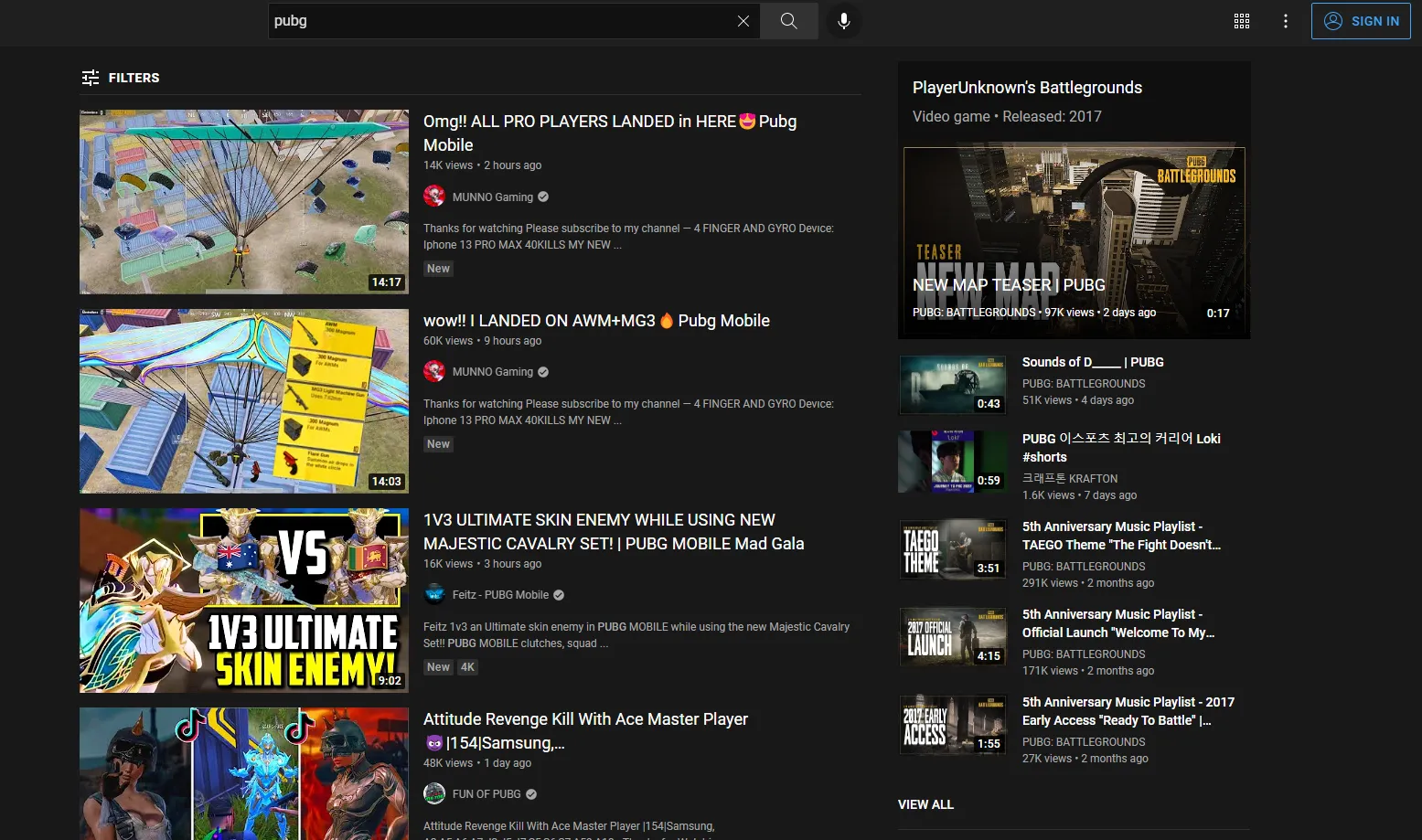Clear the pubg search text
1422x840 pixels.
coord(743,21)
